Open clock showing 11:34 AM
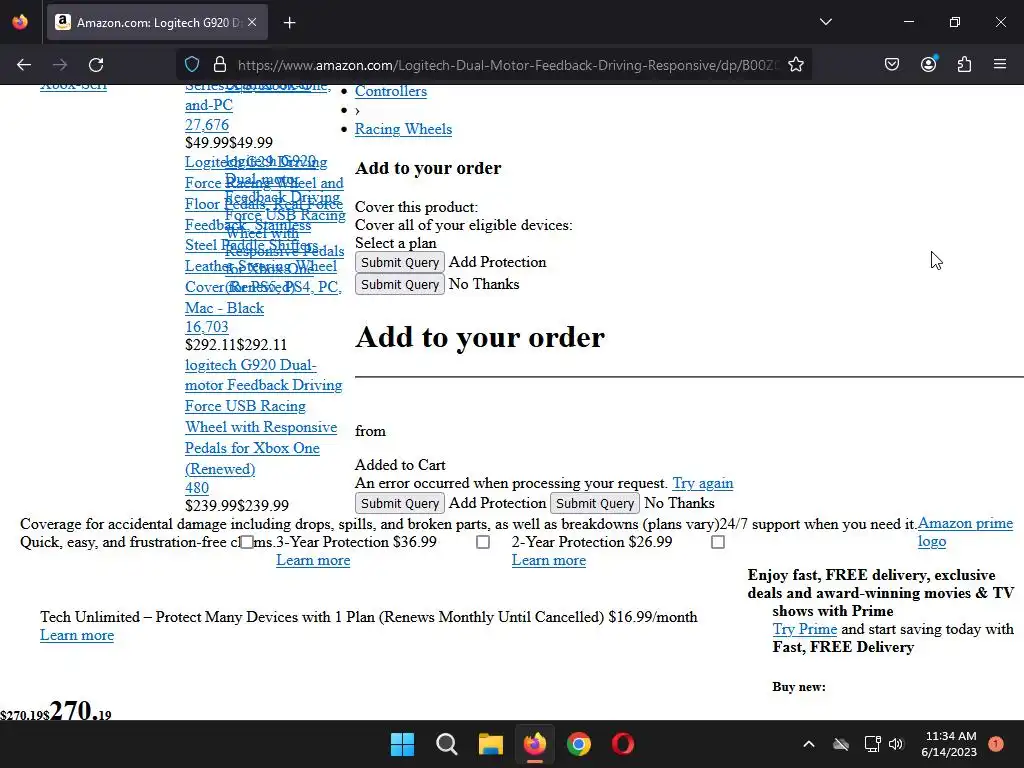 point(949,744)
